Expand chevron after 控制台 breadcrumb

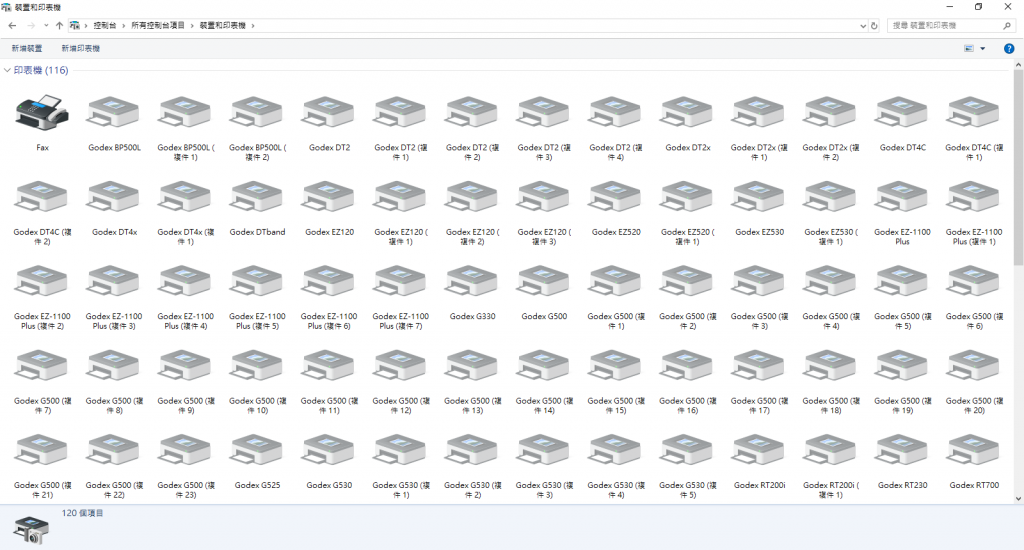[x=123, y=25]
